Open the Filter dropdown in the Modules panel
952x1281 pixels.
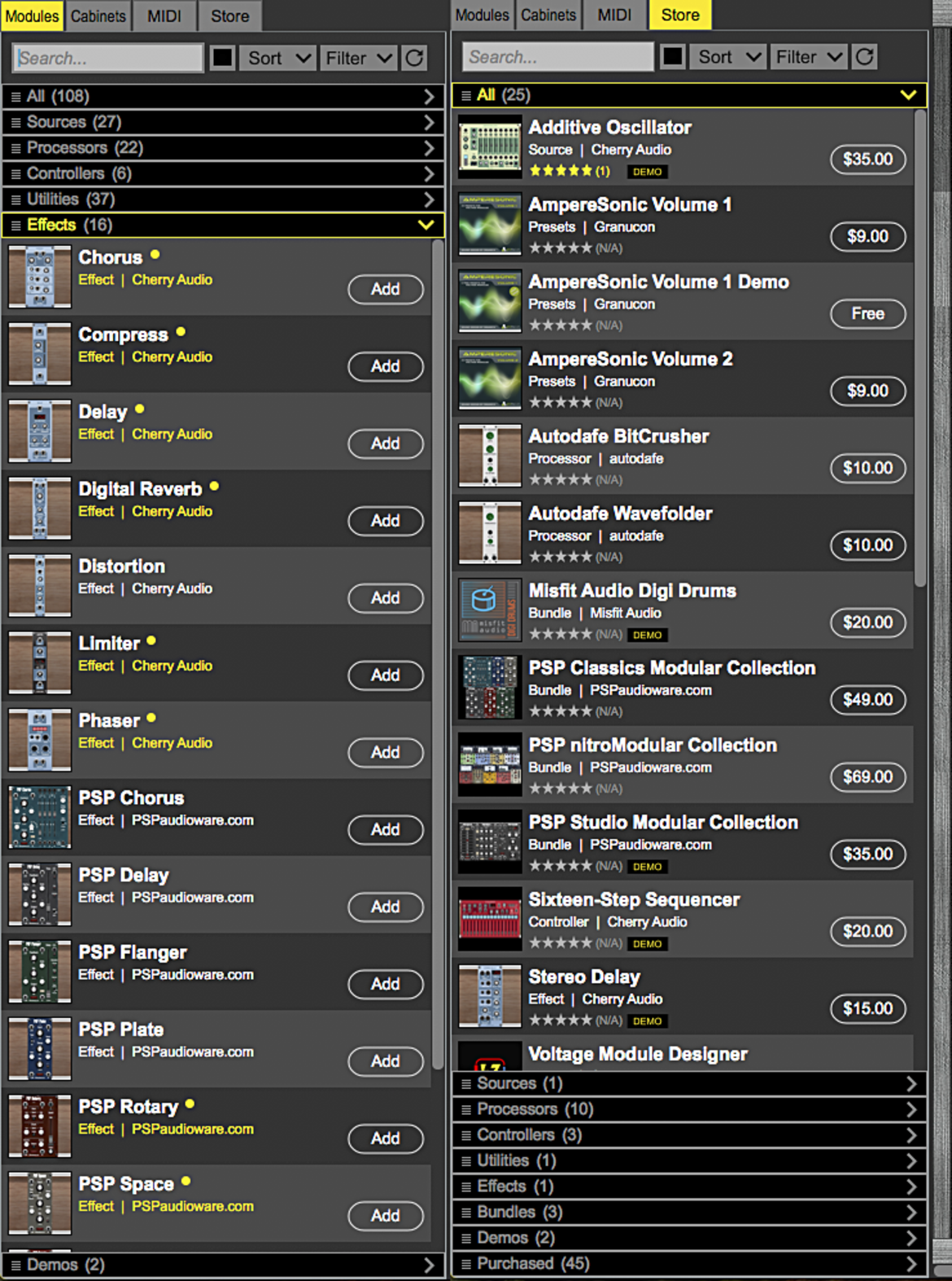click(359, 58)
